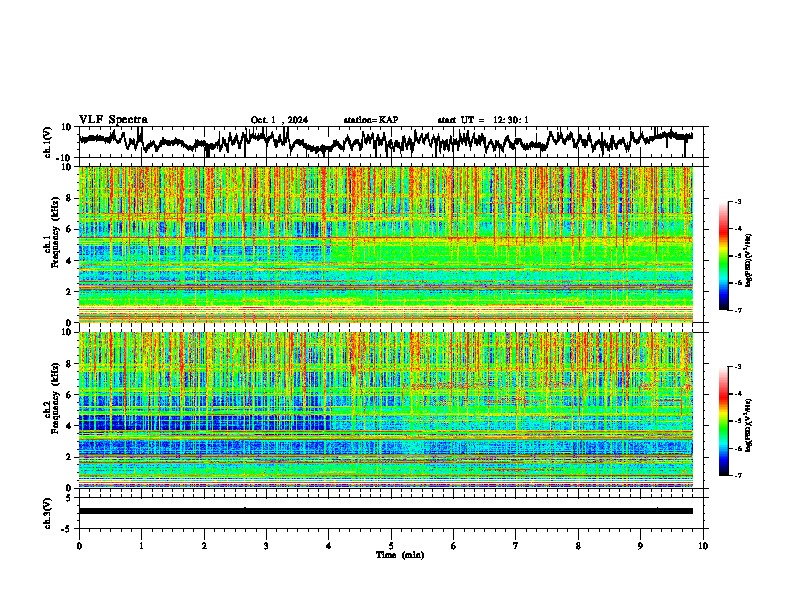Click the "-5" tick of ch.3(V) axis
The width and height of the screenshot is (792, 612).
[x=68, y=529]
